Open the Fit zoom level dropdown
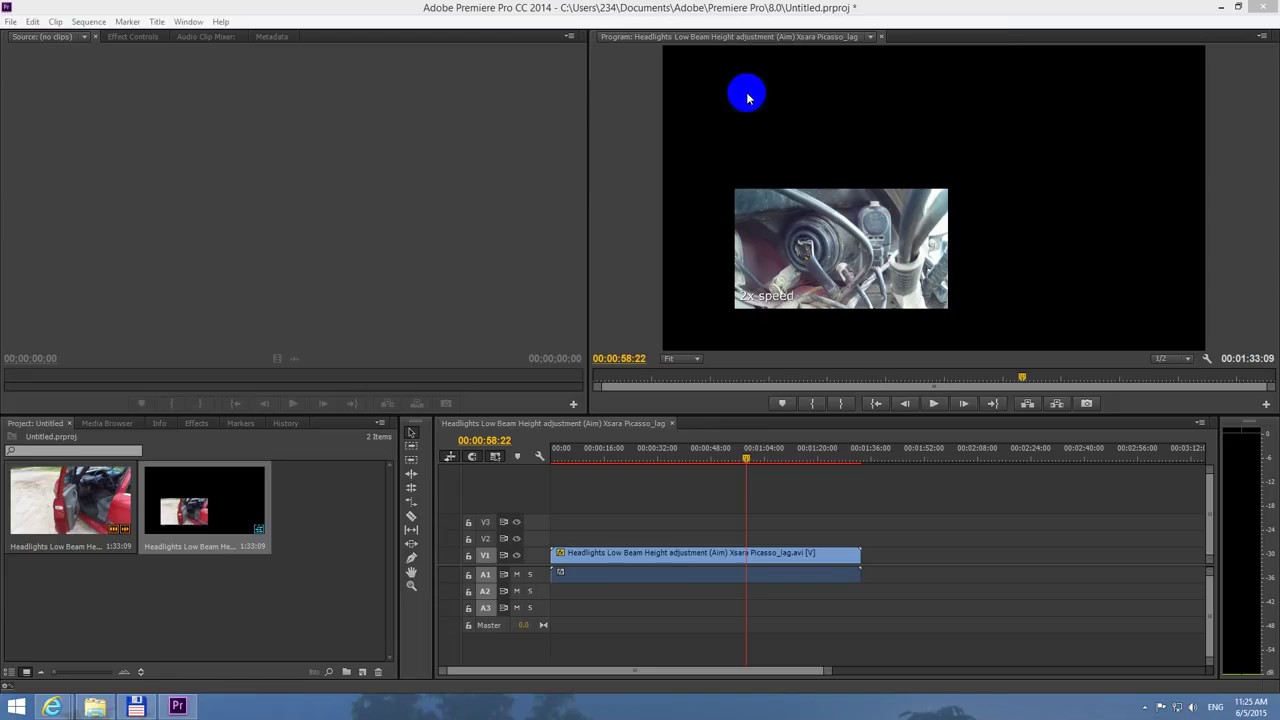This screenshot has width=1280, height=720. click(x=682, y=358)
